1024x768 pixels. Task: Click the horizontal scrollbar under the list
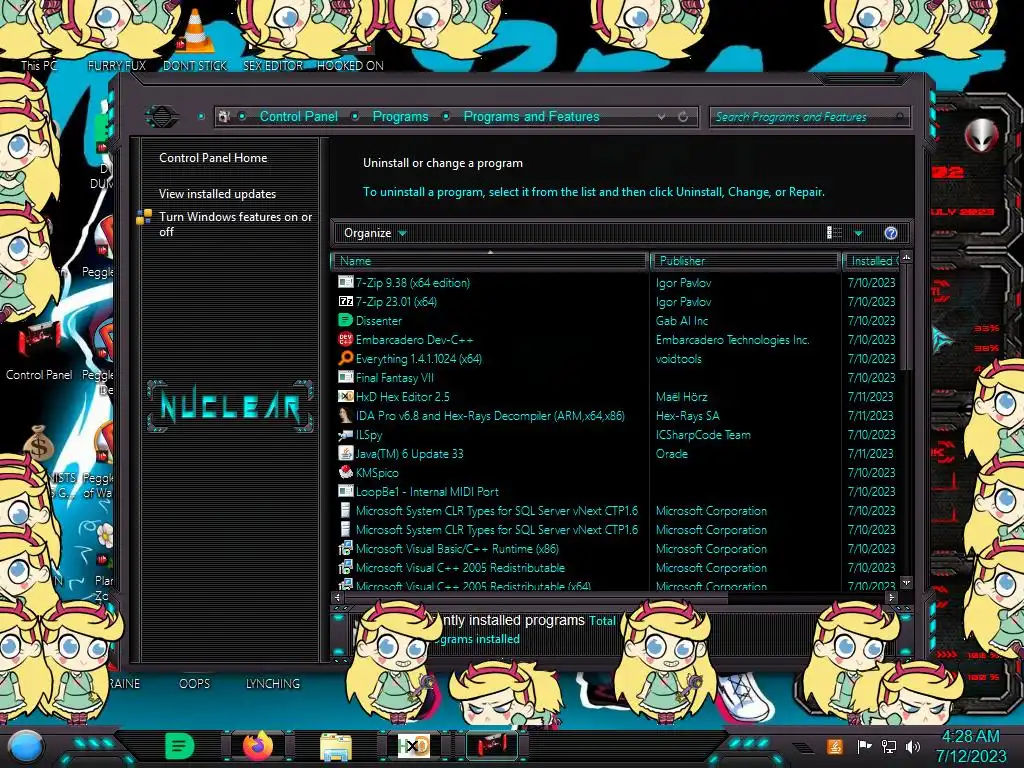point(536,597)
